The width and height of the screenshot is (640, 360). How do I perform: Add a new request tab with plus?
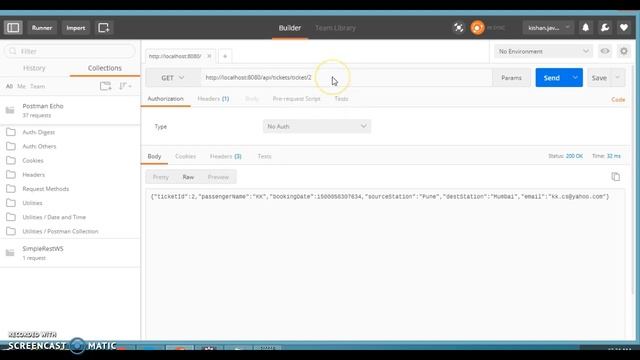pyautogui.click(x=225, y=56)
